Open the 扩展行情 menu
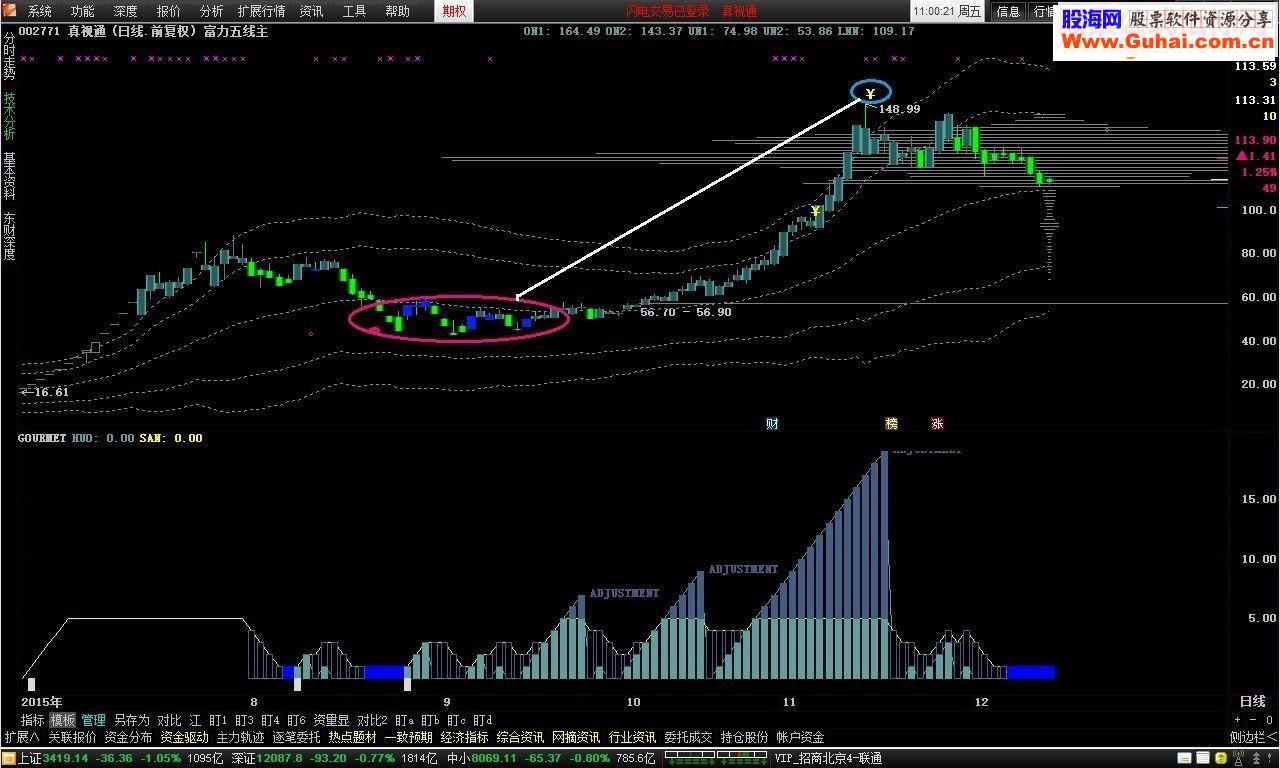 262,11
